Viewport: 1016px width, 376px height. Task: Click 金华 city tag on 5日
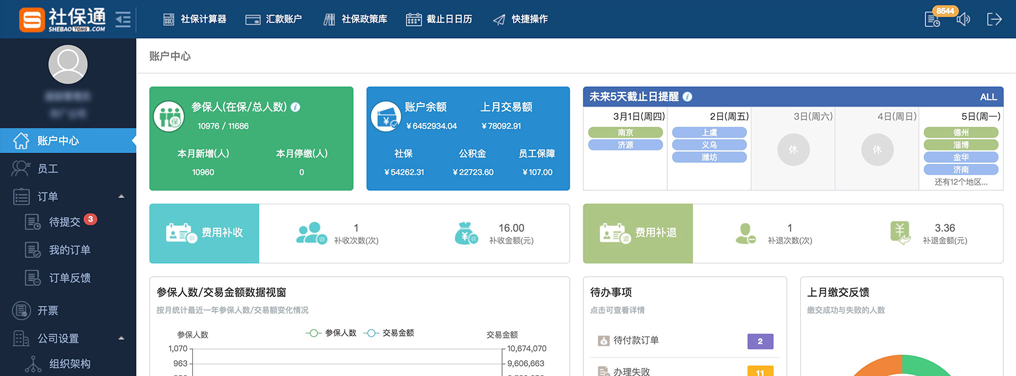(961, 157)
